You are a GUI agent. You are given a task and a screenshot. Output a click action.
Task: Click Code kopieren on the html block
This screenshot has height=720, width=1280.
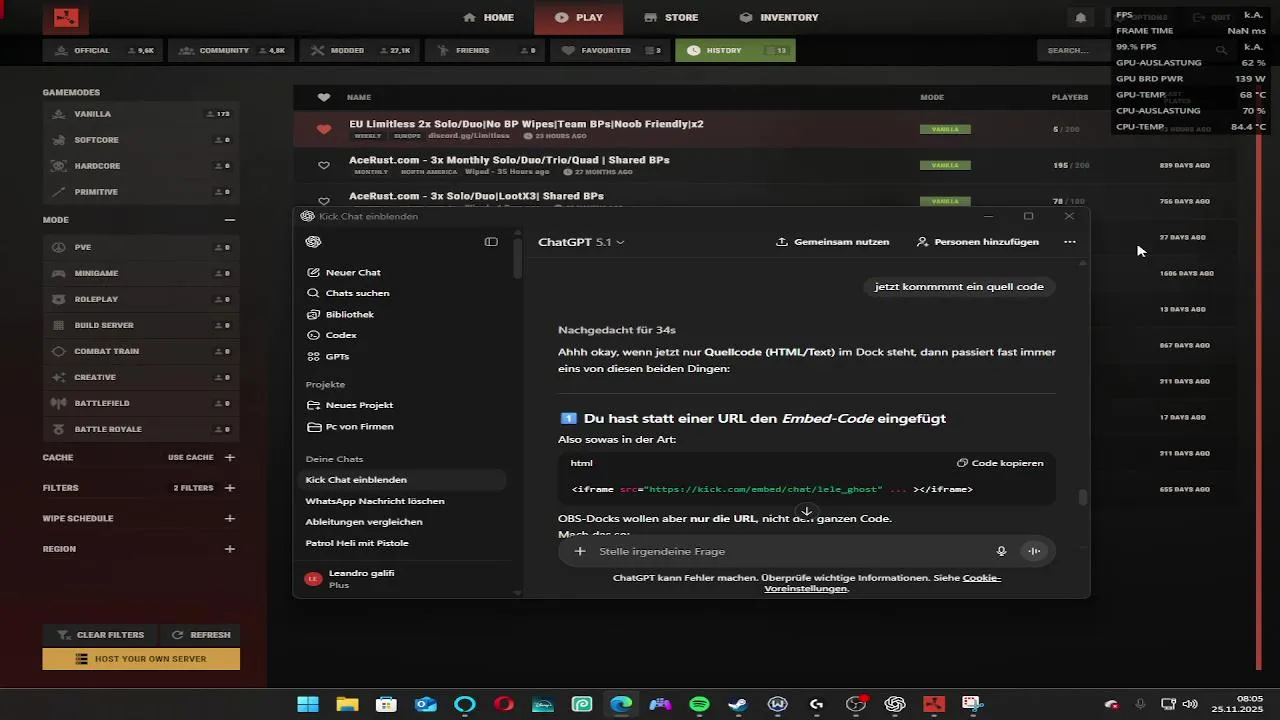(x=1000, y=463)
